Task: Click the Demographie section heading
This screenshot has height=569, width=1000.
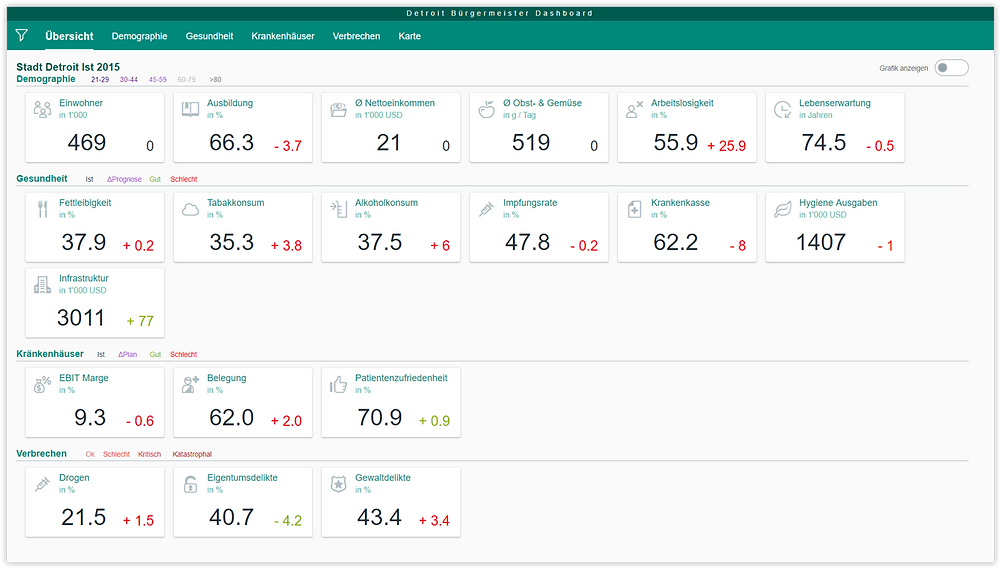Action: point(45,79)
